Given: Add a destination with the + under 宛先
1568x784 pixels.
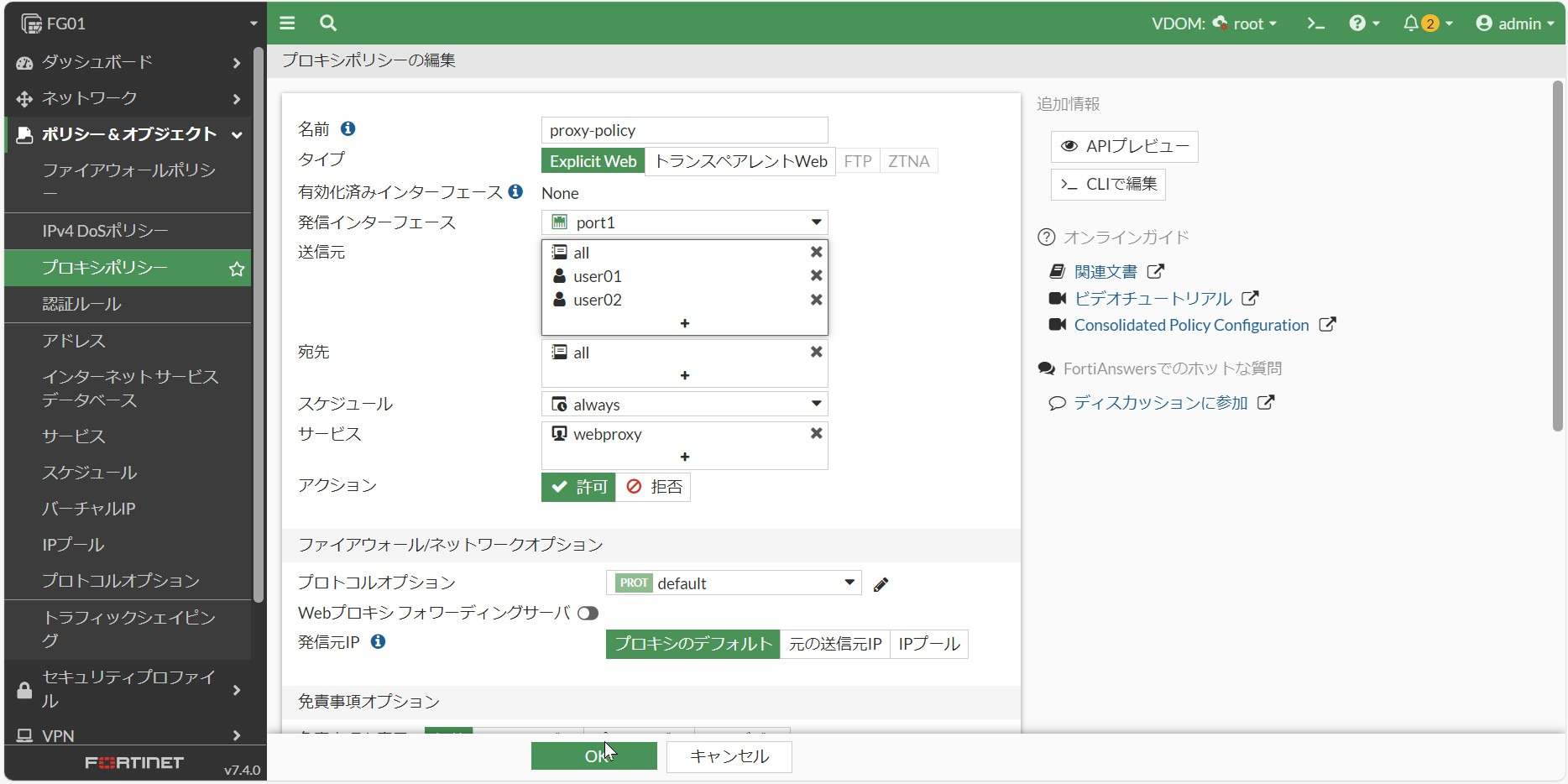Looking at the screenshot, I should click(684, 375).
